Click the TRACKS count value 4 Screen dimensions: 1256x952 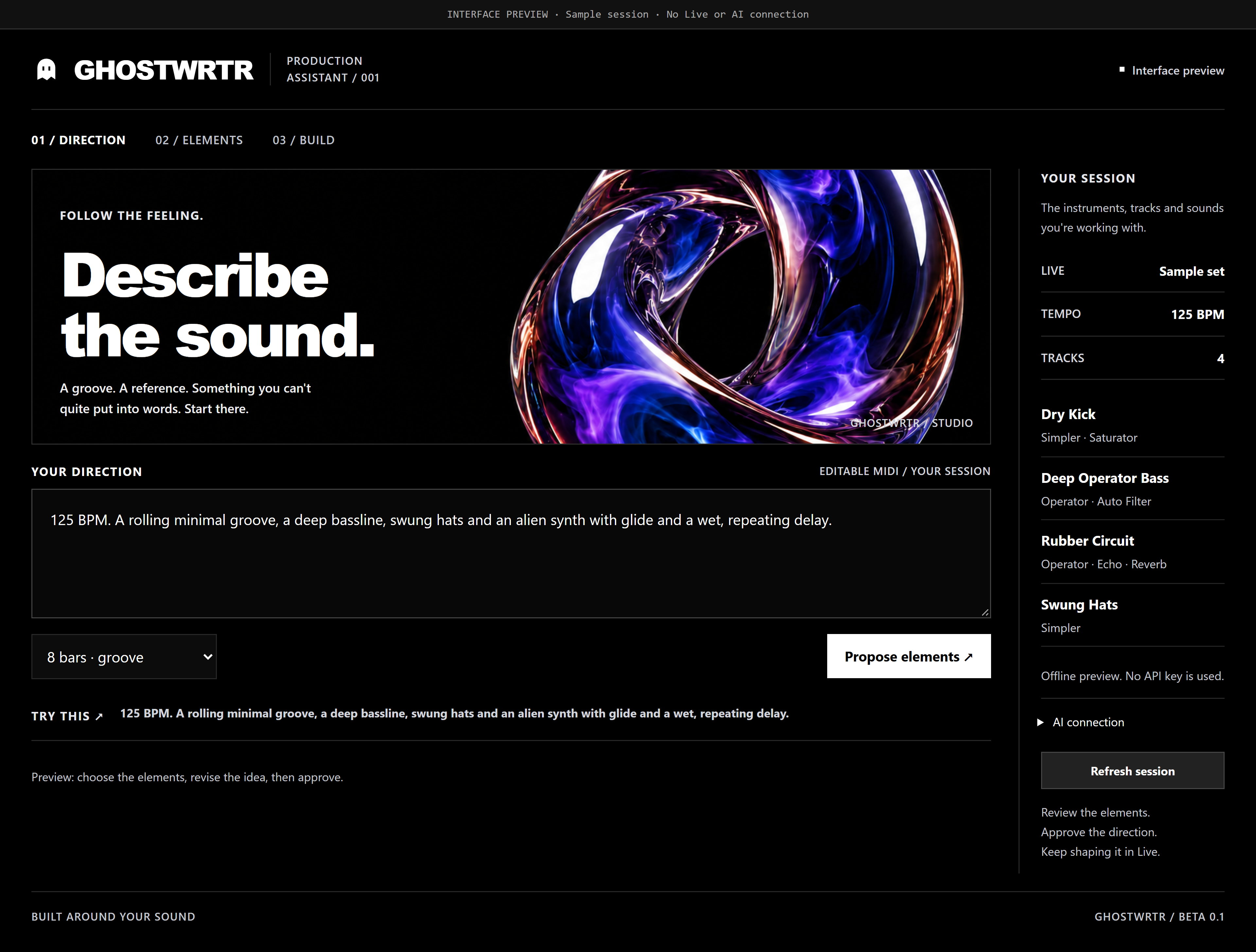point(1220,359)
